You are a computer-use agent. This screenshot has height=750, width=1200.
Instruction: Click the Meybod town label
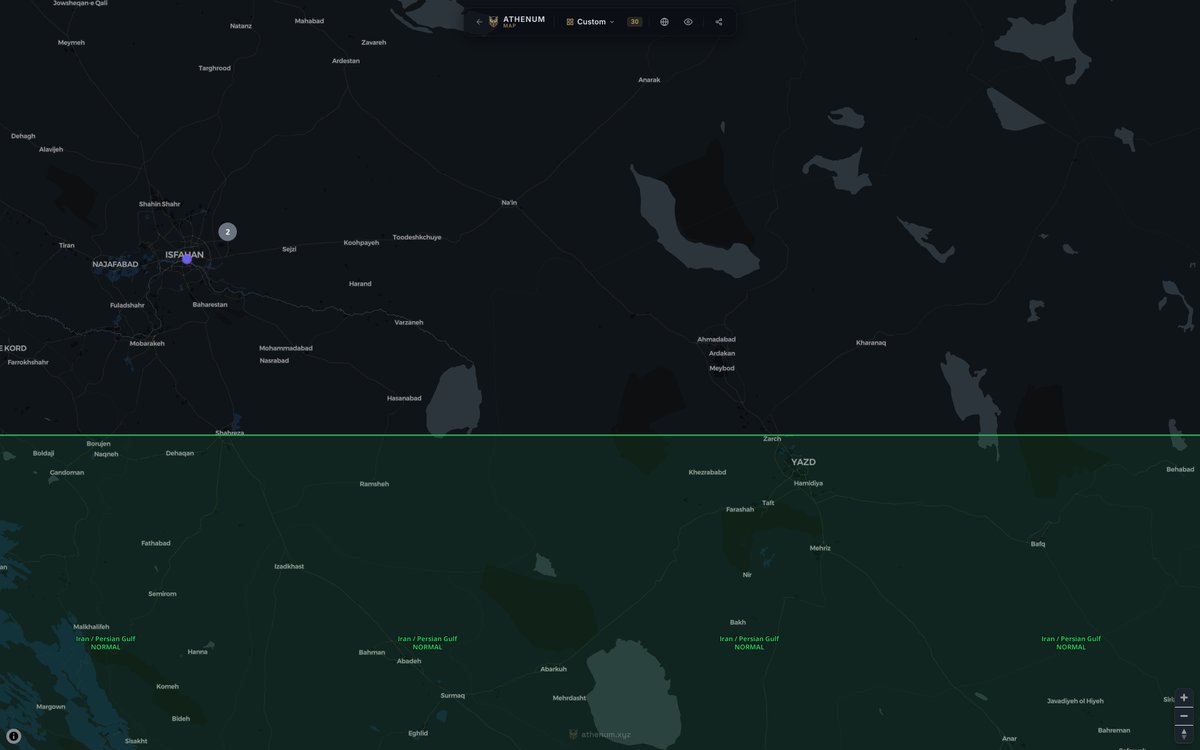722,368
